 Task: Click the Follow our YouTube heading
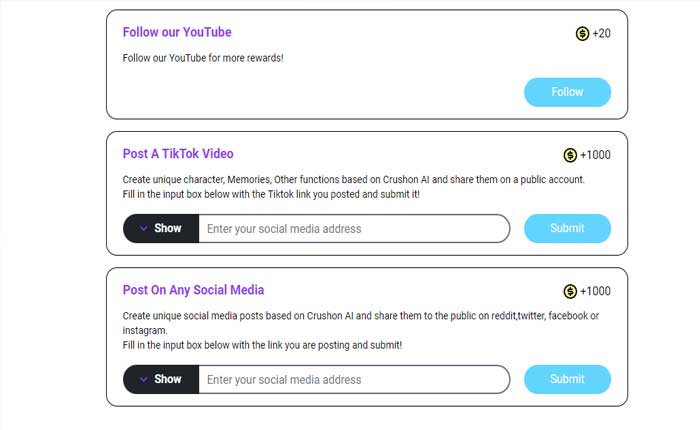[x=177, y=32]
